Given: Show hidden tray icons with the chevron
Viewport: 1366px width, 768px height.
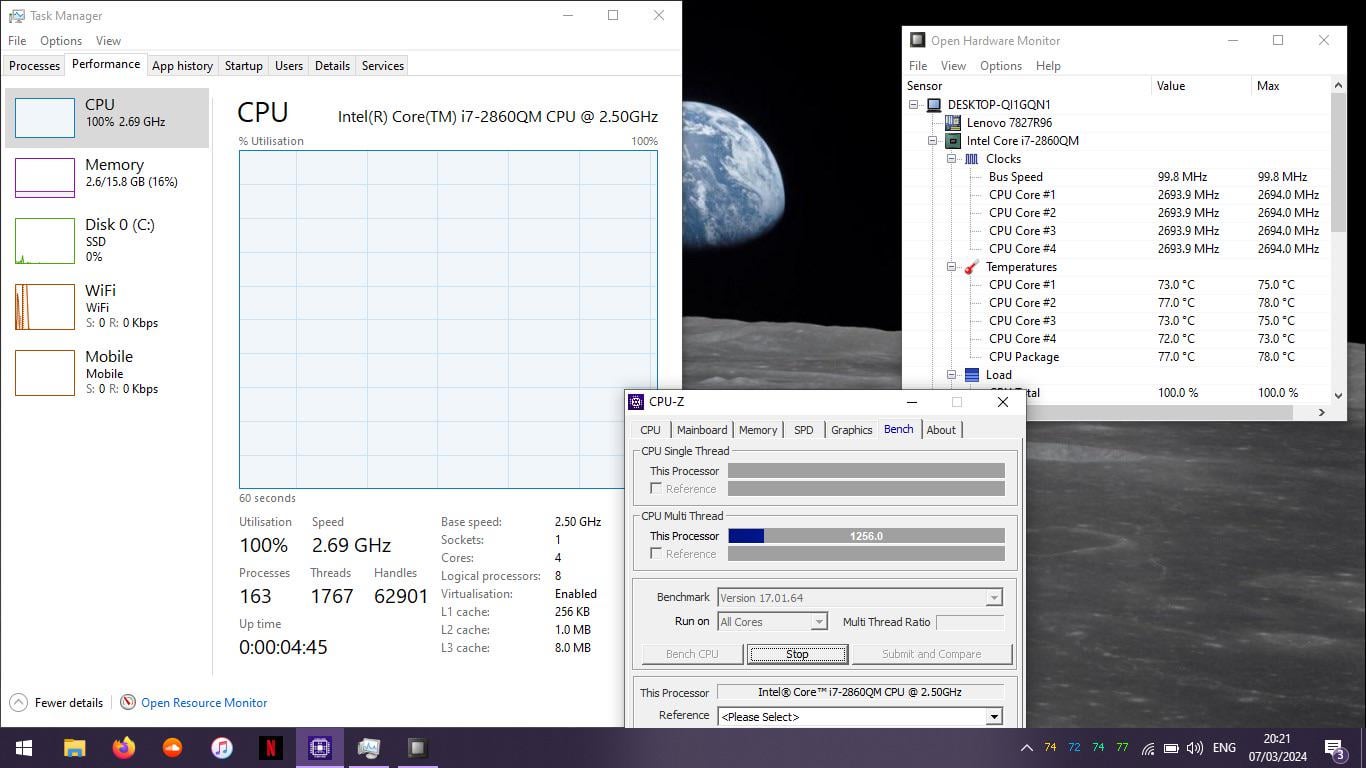Looking at the screenshot, I should click(x=1026, y=748).
